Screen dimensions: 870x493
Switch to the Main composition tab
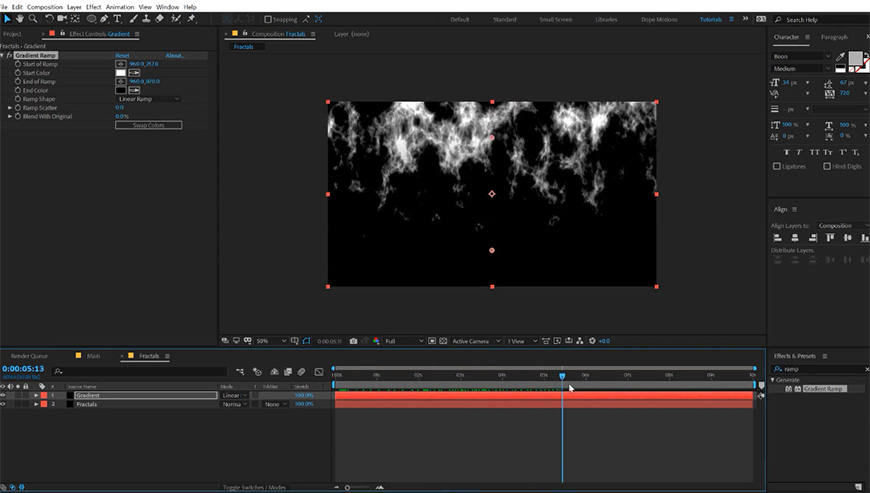pyautogui.click(x=93, y=356)
